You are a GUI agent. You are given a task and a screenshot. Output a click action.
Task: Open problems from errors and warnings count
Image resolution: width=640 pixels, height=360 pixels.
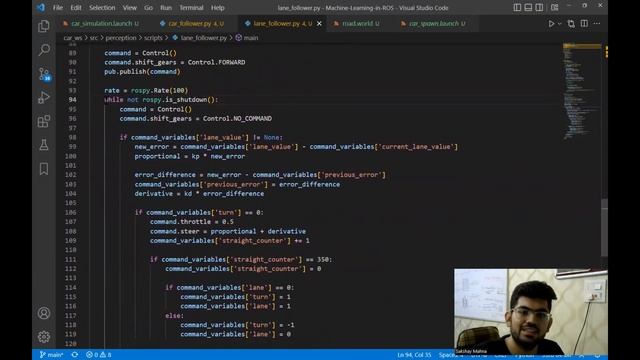point(98,355)
